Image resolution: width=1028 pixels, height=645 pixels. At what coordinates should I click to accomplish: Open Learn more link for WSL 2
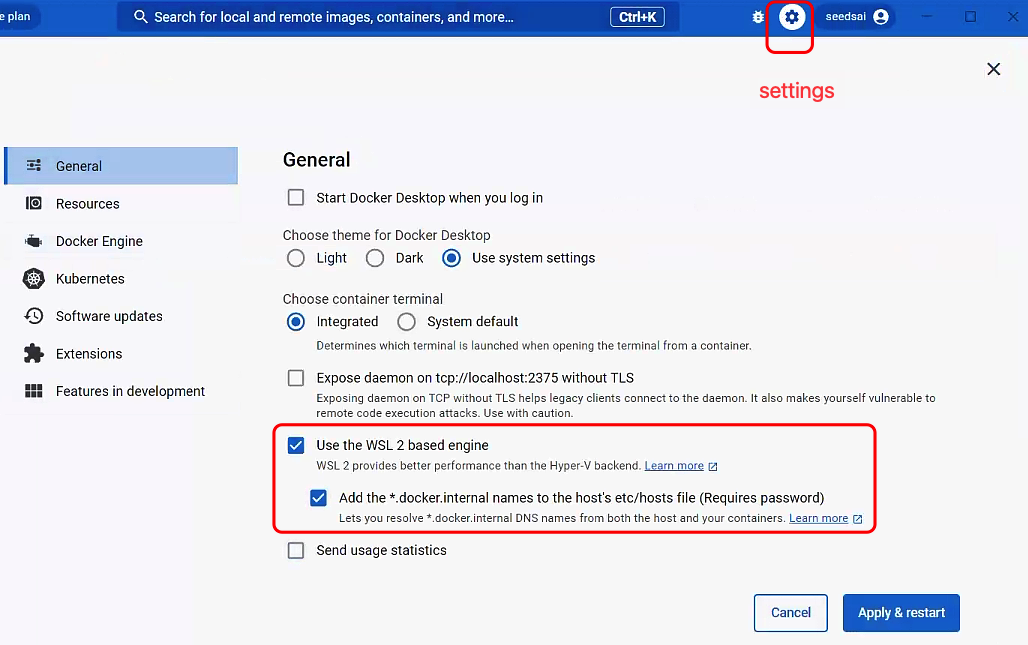[674, 465]
